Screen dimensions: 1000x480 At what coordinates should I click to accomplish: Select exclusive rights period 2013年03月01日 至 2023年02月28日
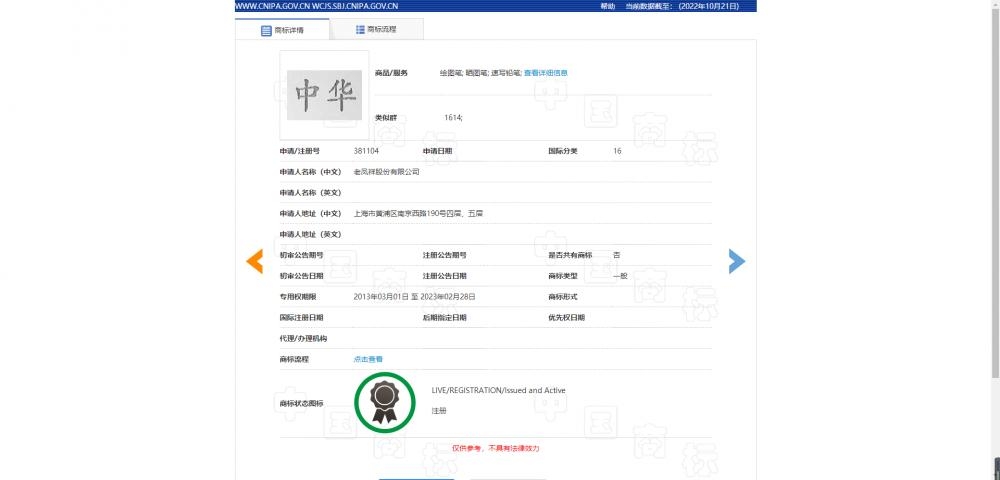coord(415,297)
